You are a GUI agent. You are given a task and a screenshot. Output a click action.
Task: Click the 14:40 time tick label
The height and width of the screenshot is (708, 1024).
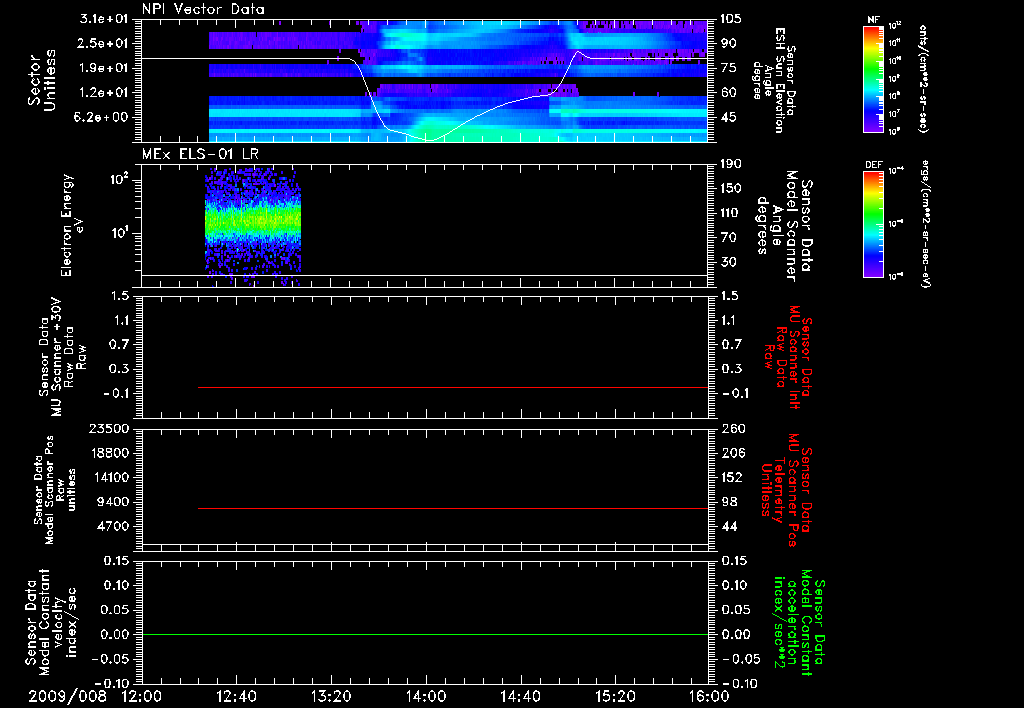520,696
